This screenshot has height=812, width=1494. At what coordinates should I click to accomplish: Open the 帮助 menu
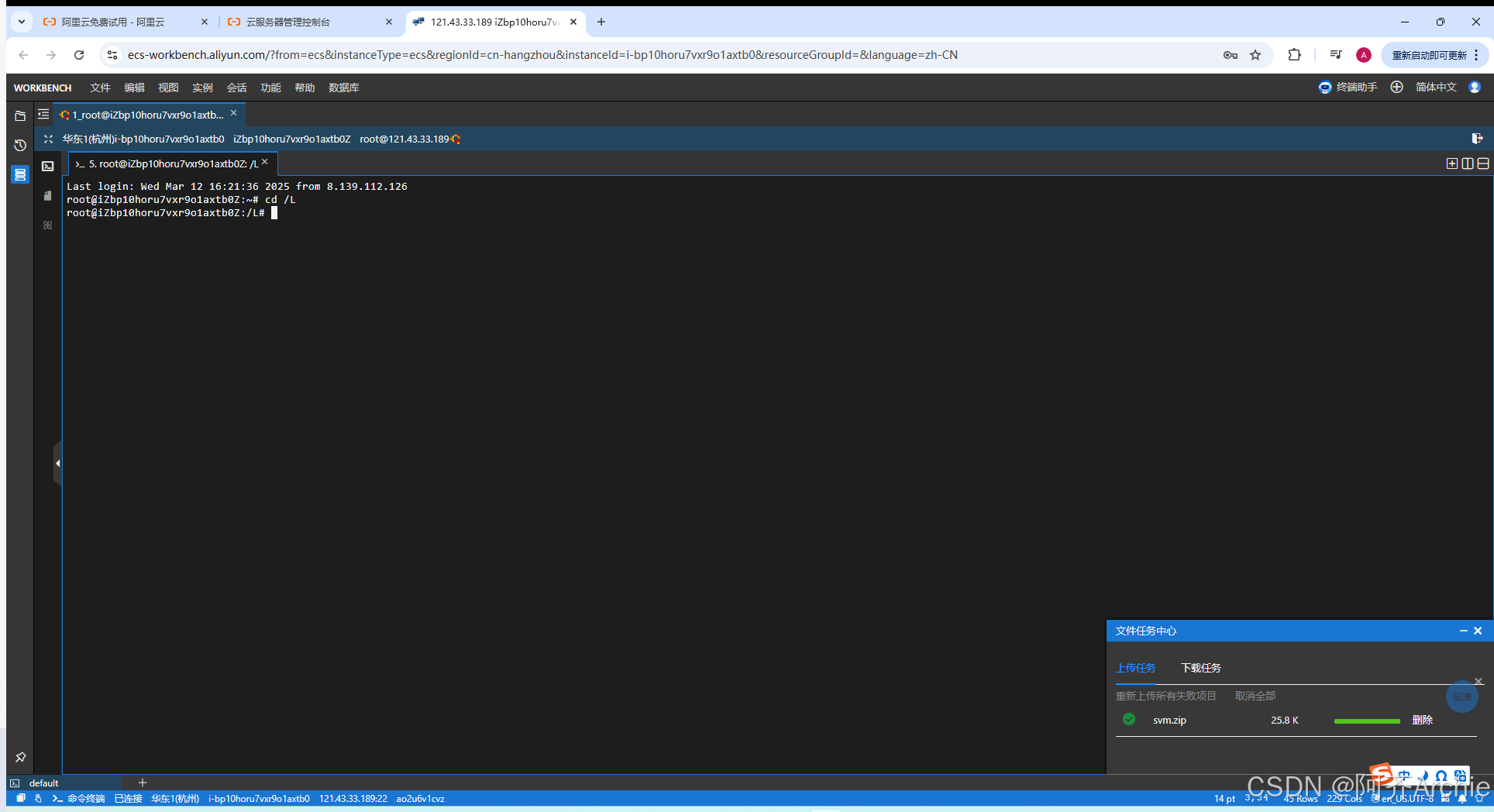click(305, 88)
